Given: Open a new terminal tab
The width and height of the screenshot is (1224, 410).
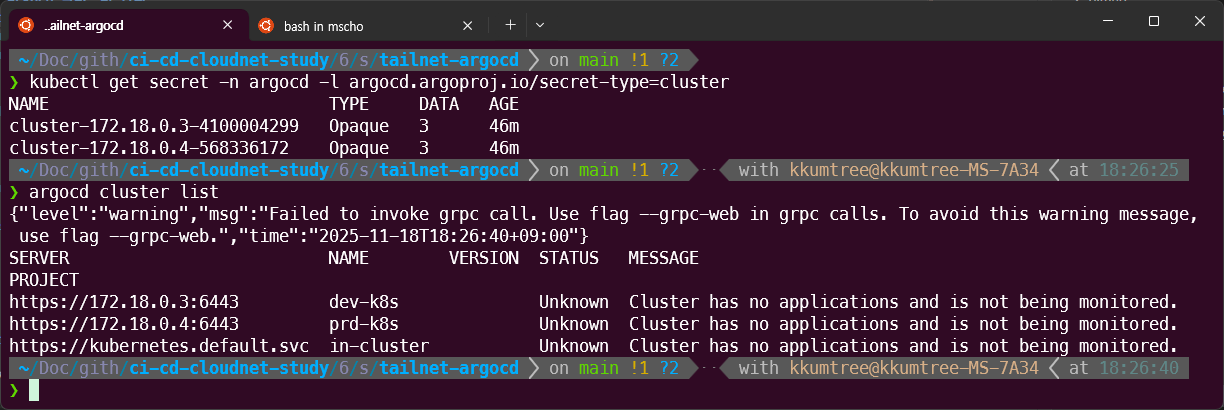Looking at the screenshot, I should (x=510, y=24).
